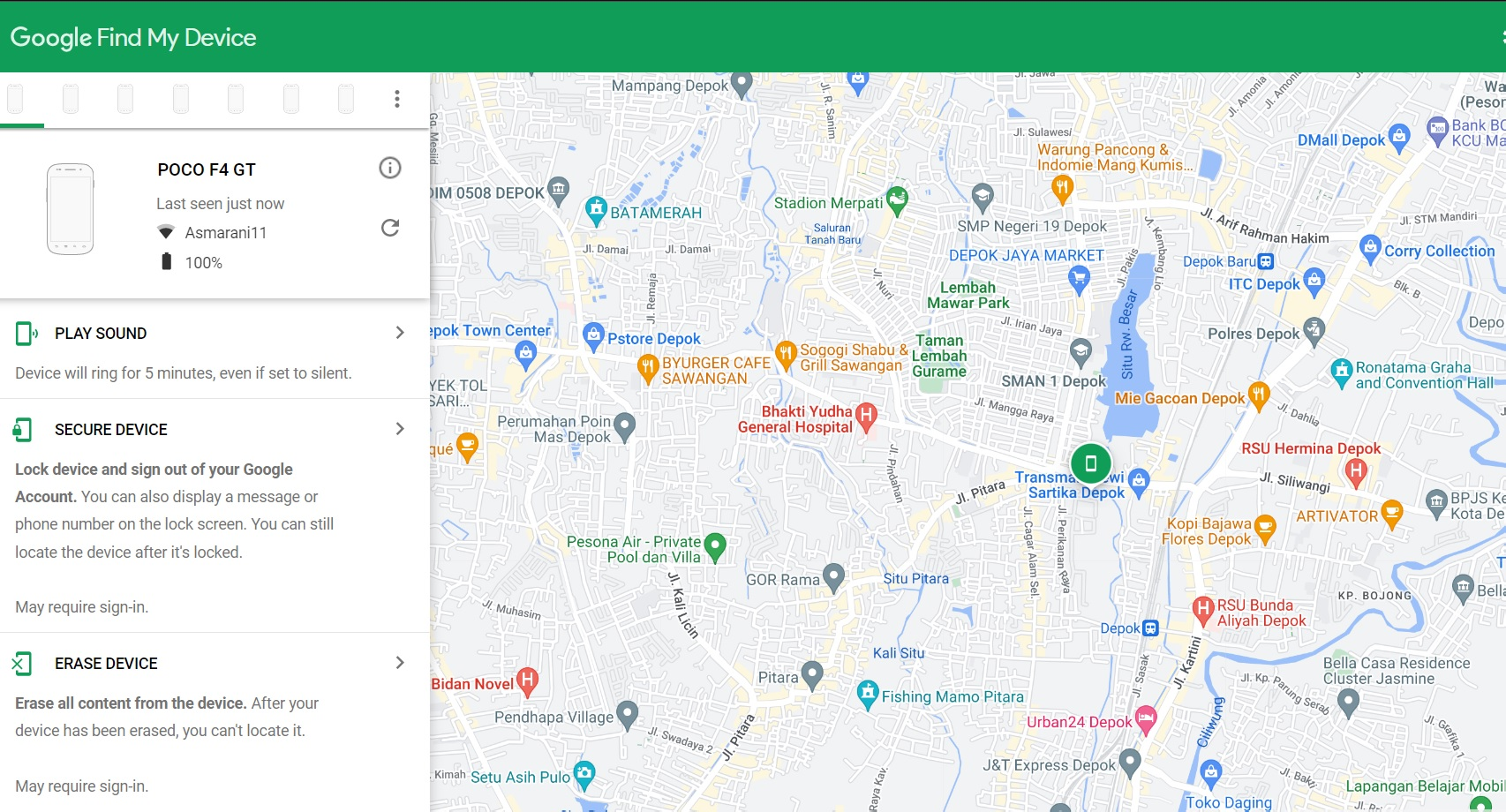Click the Ronatama Graha Convention Hall pin
Viewport: 1506px width, 812px height.
click(1342, 374)
